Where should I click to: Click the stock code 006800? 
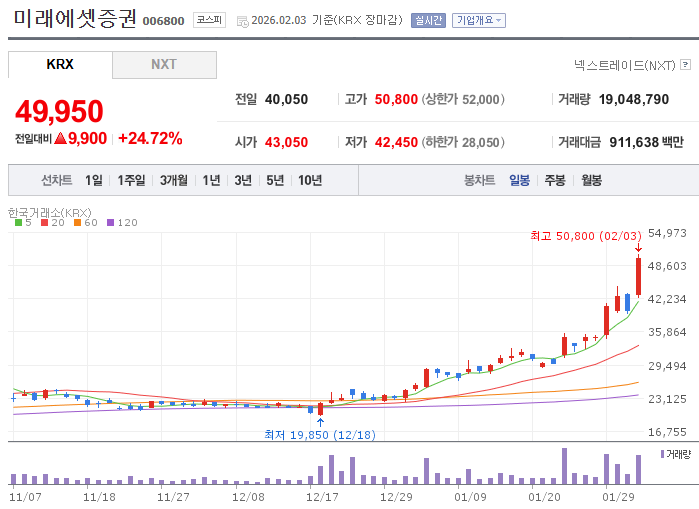coord(164,21)
